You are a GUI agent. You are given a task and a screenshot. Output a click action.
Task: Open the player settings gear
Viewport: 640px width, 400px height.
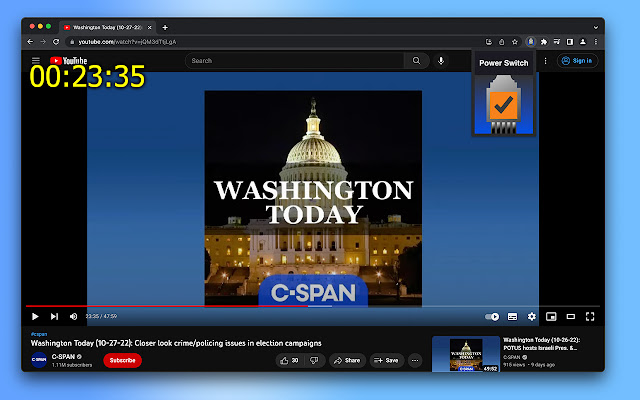coord(531,317)
